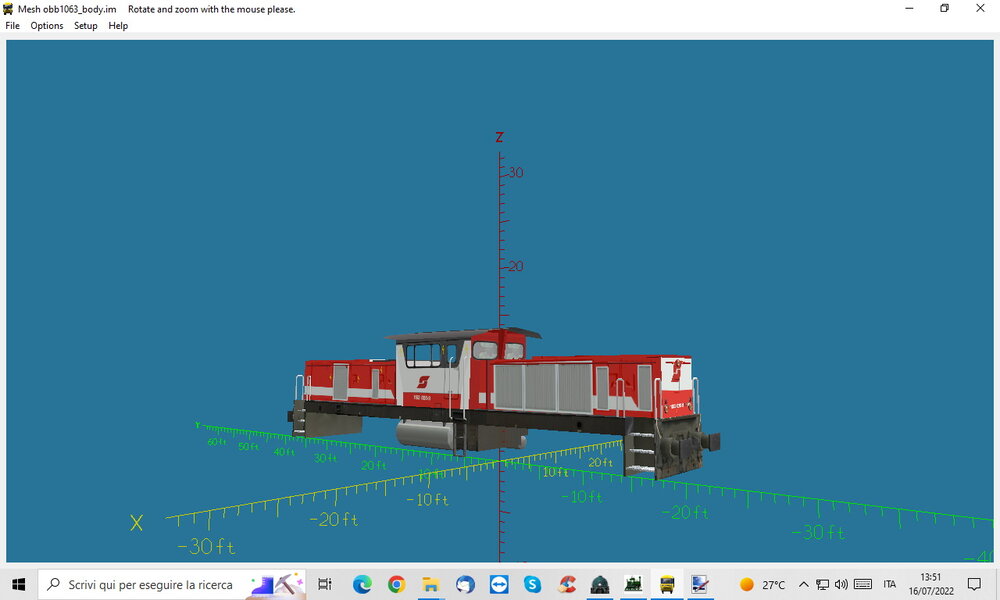Minimize the mesh viewer window
This screenshot has height=600, width=1000.
click(x=909, y=8)
